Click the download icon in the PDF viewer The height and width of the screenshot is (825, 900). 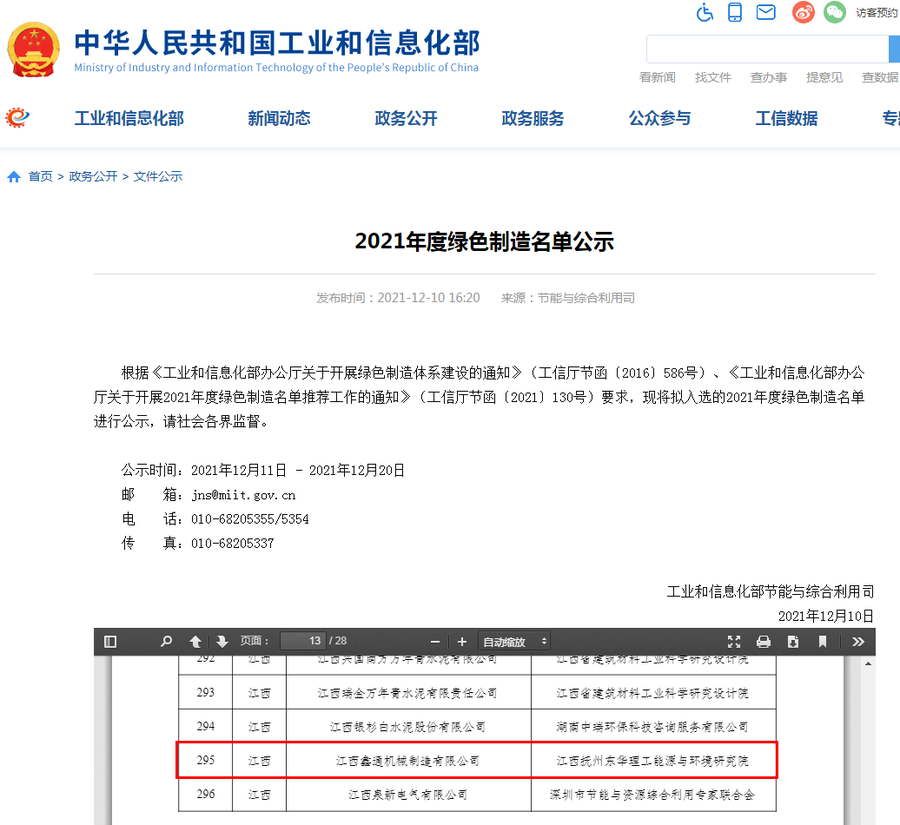pos(791,641)
